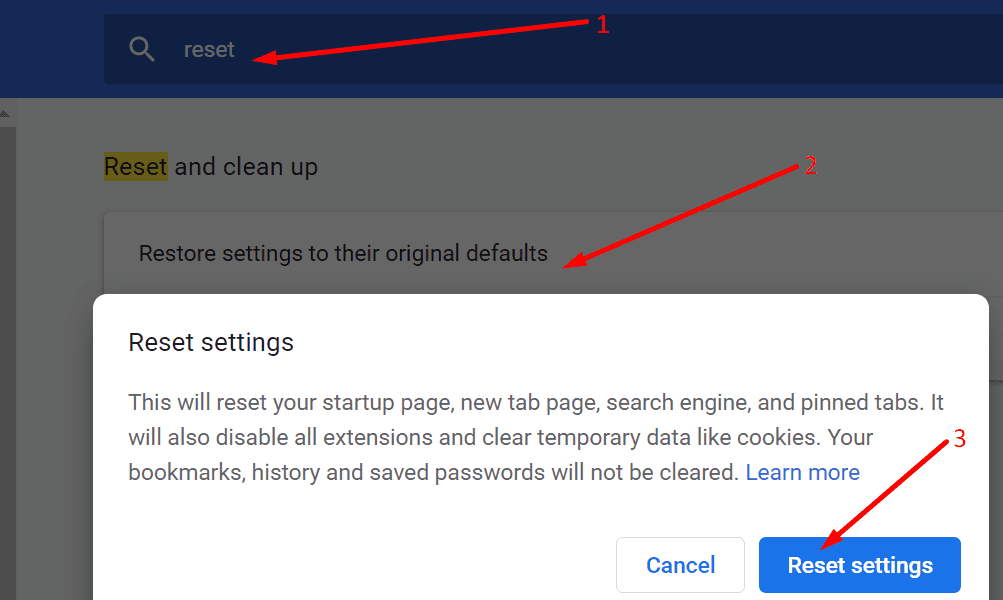
Task: Click the left vertical scrollbar track
Action: click(8, 358)
